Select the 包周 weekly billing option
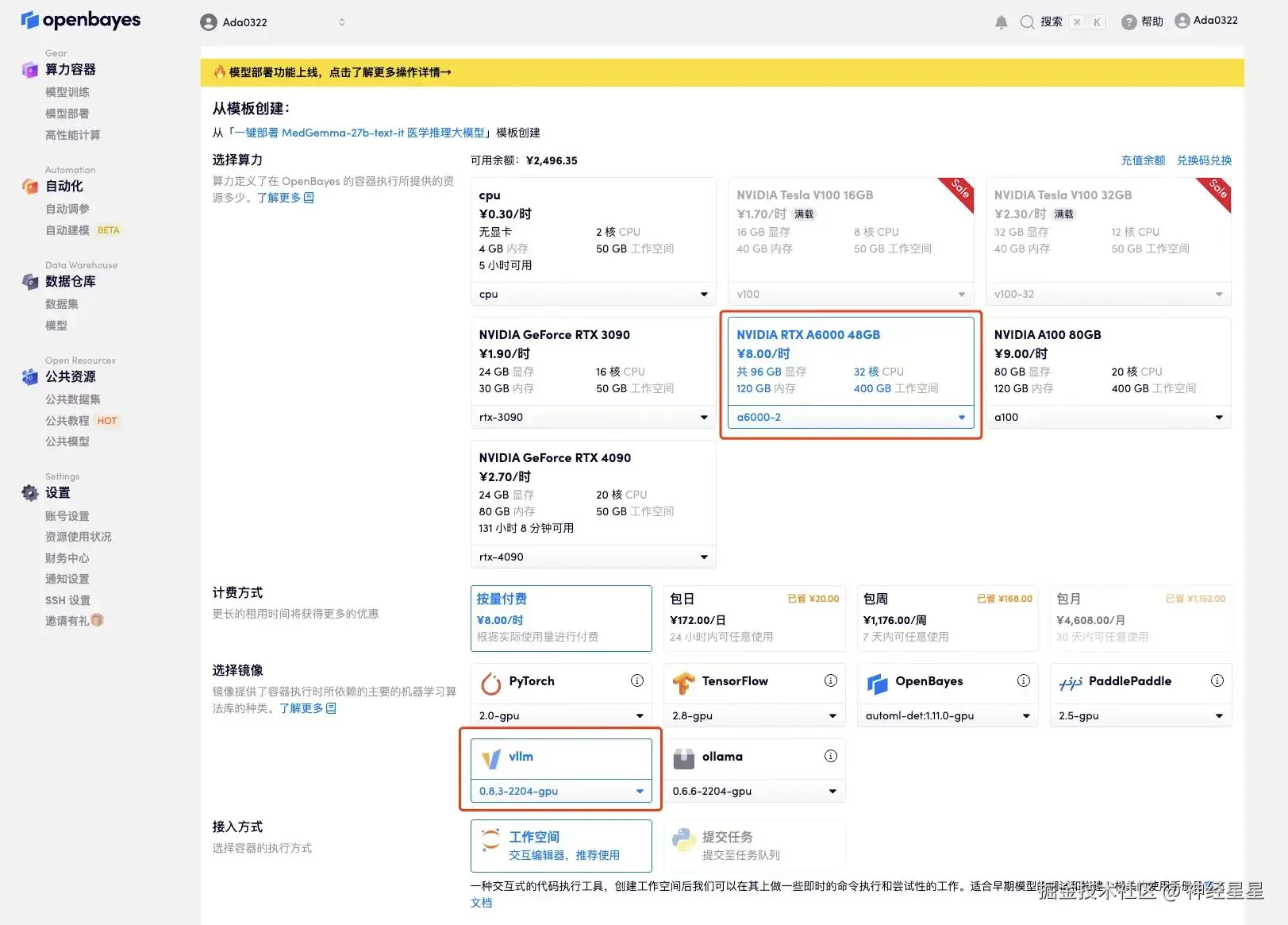 948,619
